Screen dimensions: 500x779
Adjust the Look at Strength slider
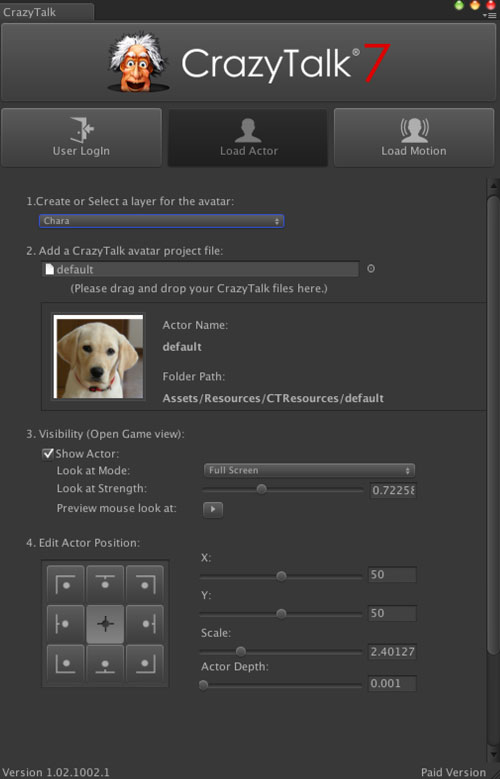(x=283, y=490)
